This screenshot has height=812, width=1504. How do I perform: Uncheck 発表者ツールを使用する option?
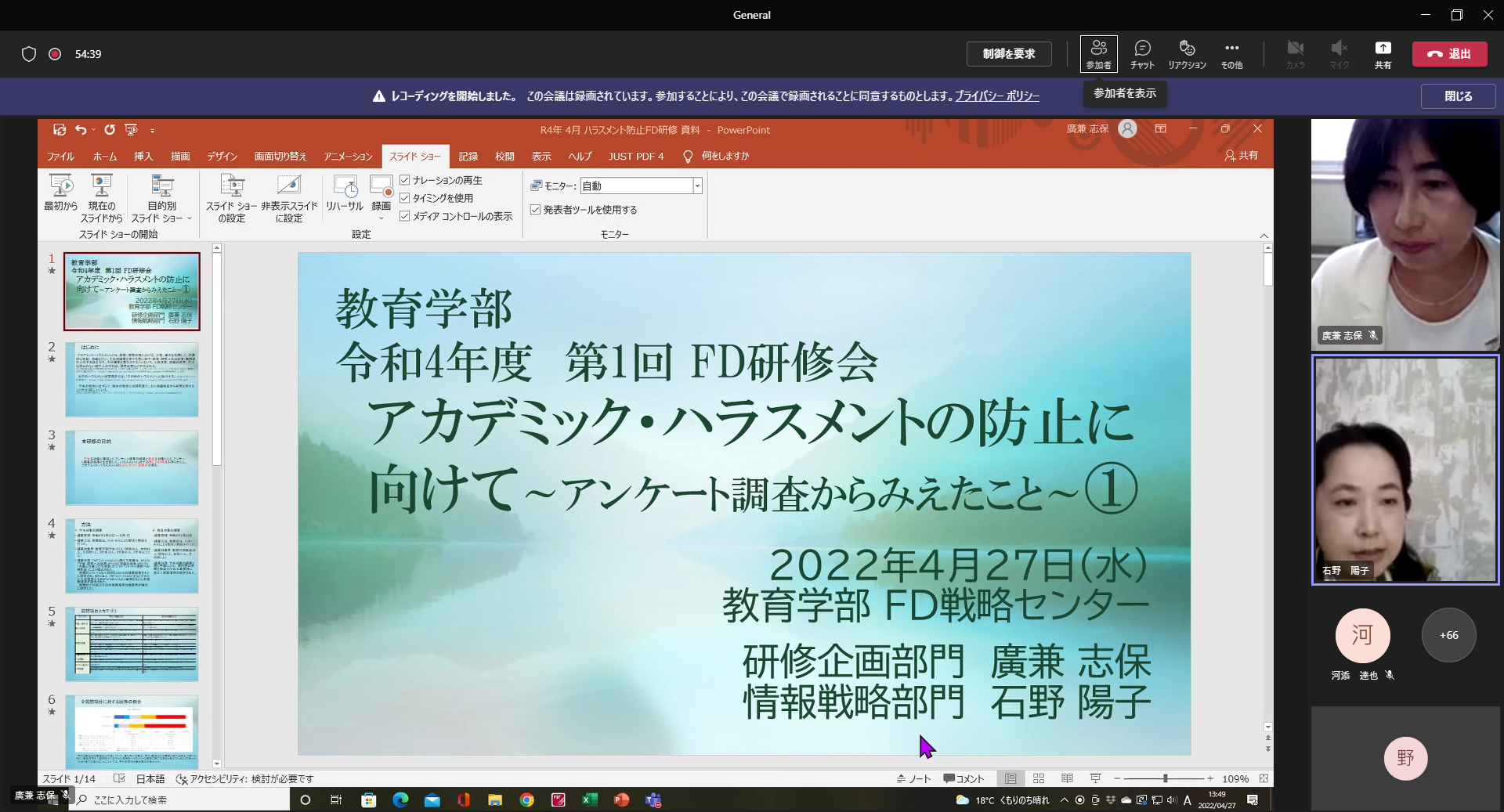[x=535, y=209]
